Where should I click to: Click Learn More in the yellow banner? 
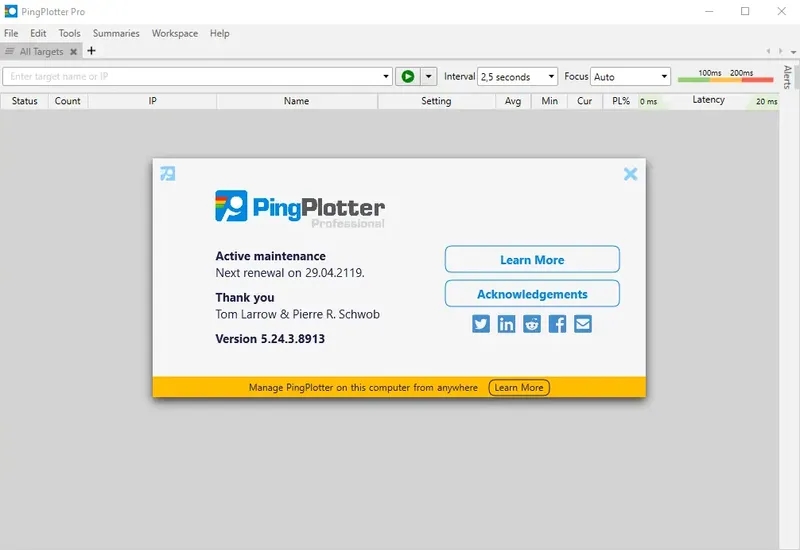pyautogui.click(x=519, y=388)
